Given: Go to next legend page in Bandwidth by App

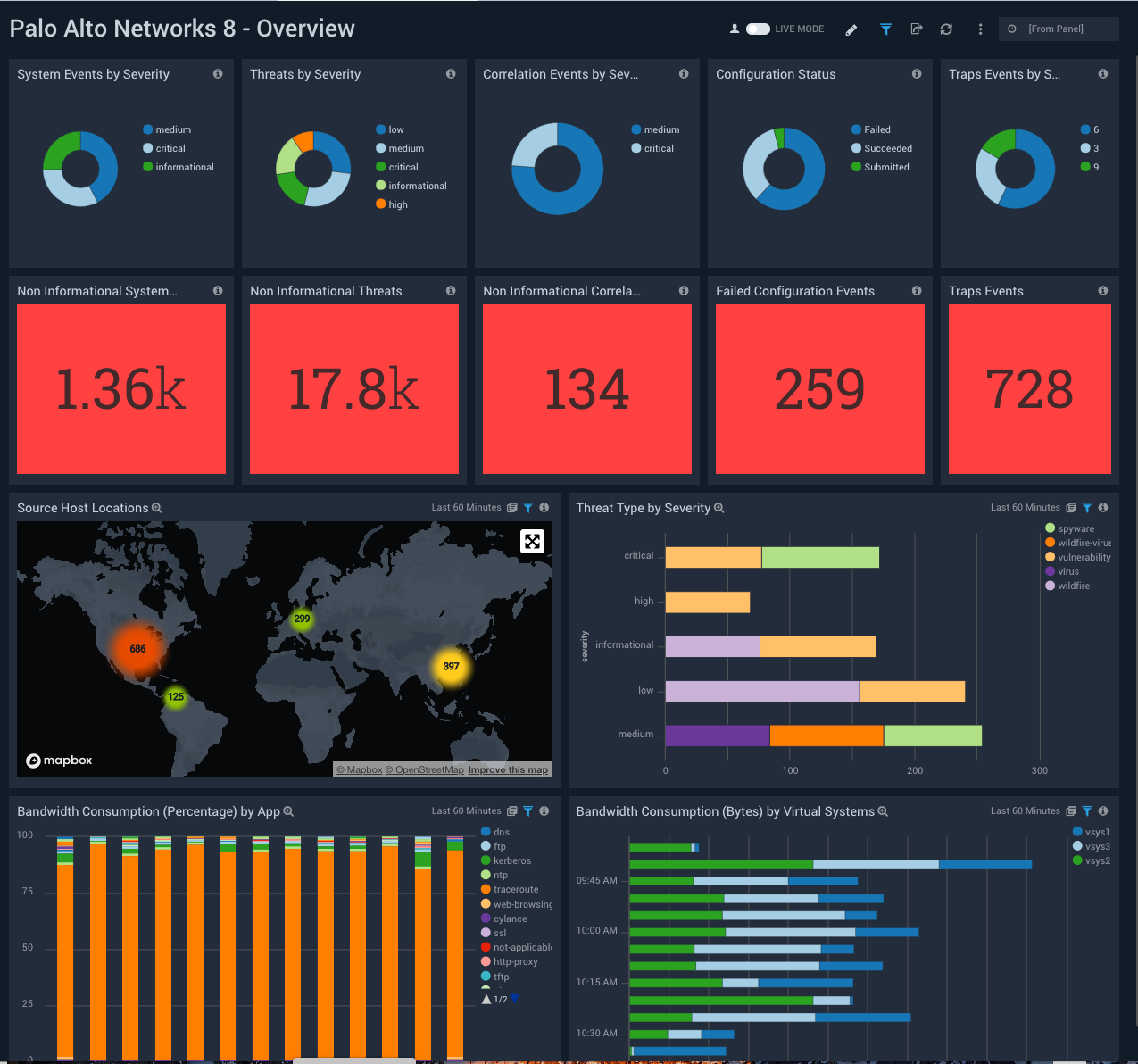Looking at the screenshot, I should [x=515, y=999].
